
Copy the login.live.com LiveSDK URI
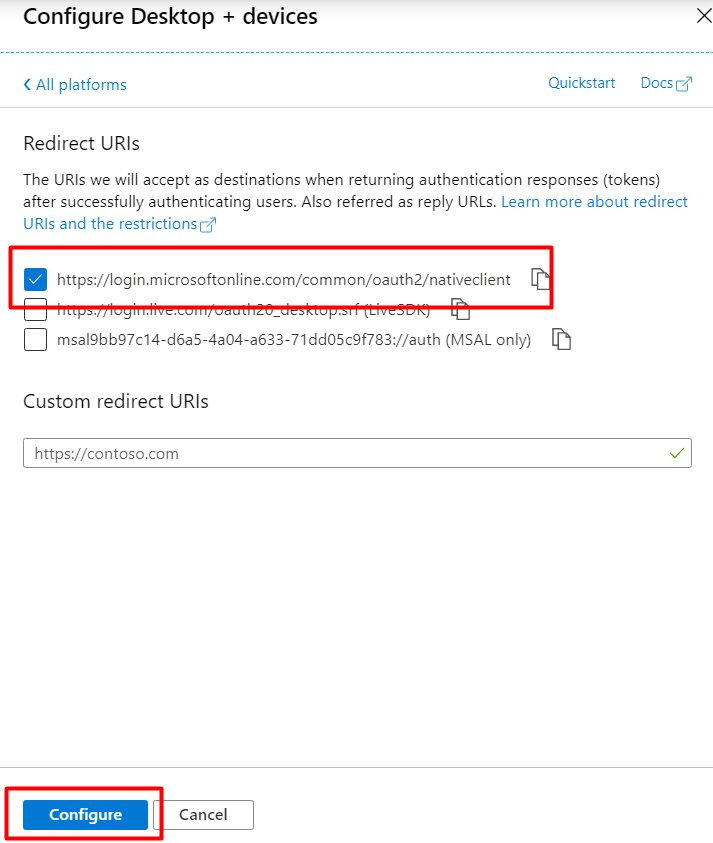460,309
